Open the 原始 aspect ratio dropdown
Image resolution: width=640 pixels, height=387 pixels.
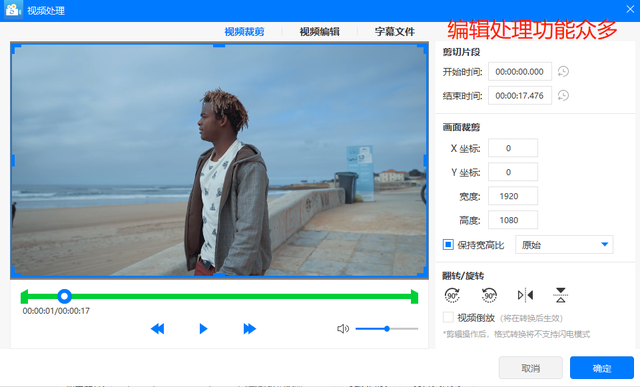[564, 245]
